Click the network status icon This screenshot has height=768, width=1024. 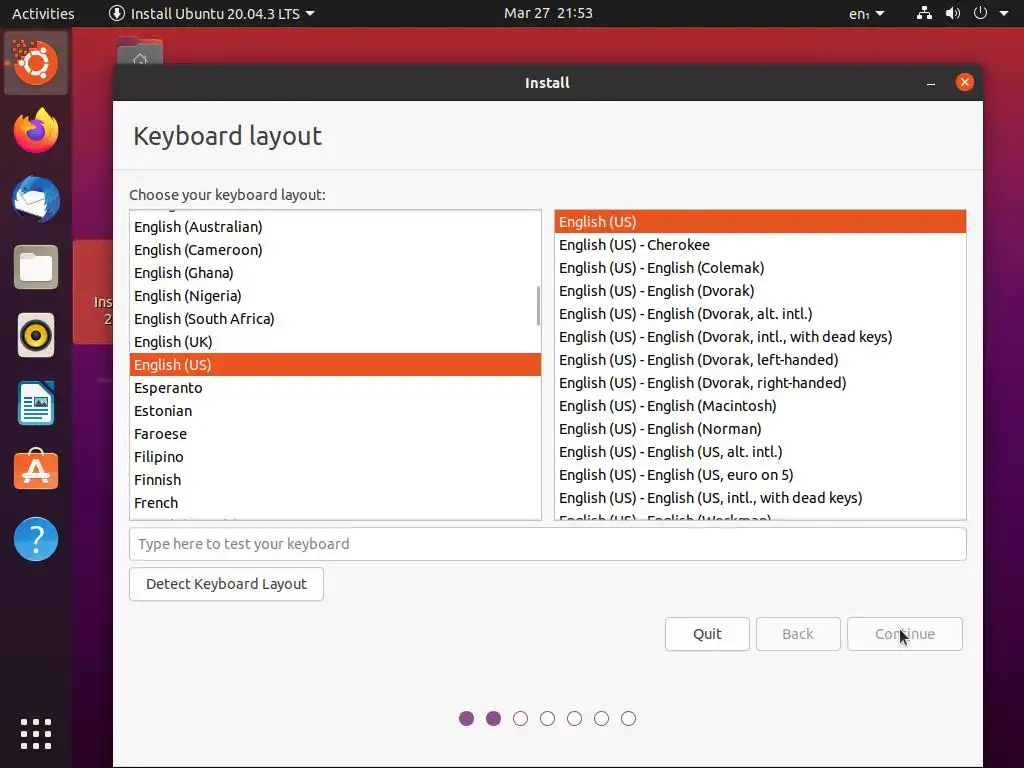point(924,13)
